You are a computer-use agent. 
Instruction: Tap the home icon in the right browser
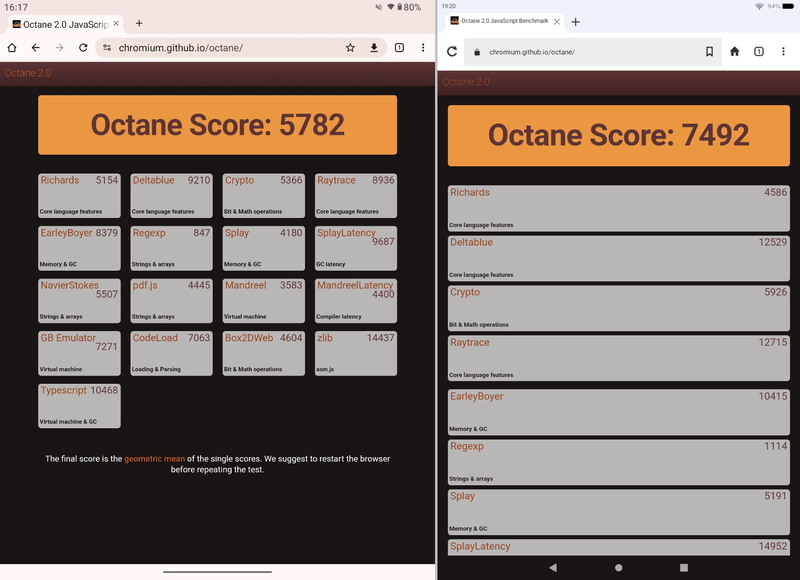[x=735, y=51]
